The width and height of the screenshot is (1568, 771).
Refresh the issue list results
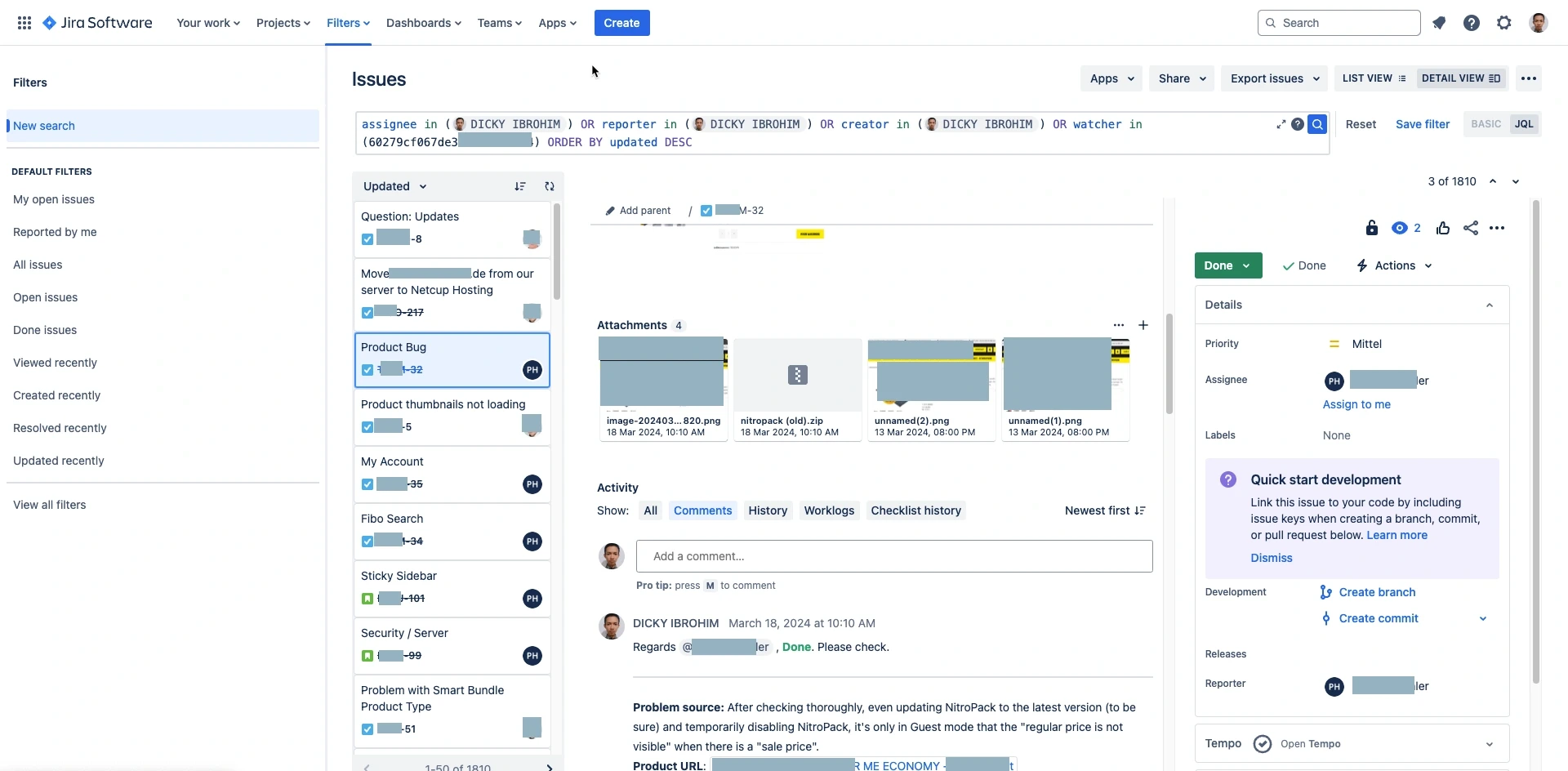[550, 186]
